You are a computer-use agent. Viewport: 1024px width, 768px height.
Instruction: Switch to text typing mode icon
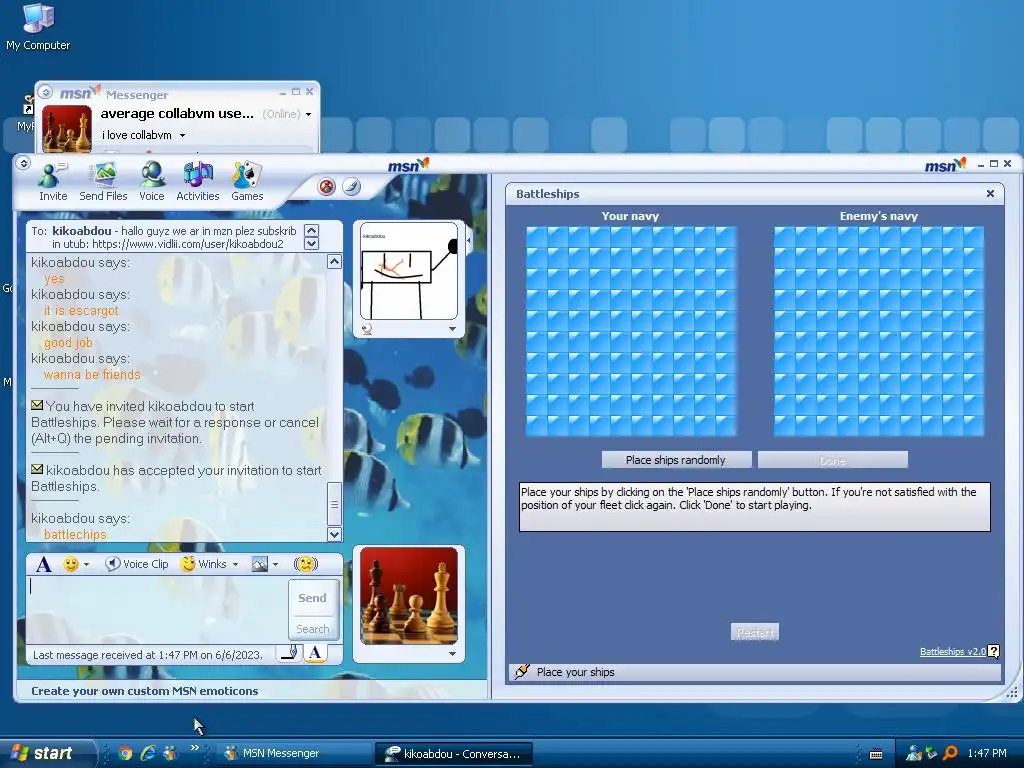(315, 653)
